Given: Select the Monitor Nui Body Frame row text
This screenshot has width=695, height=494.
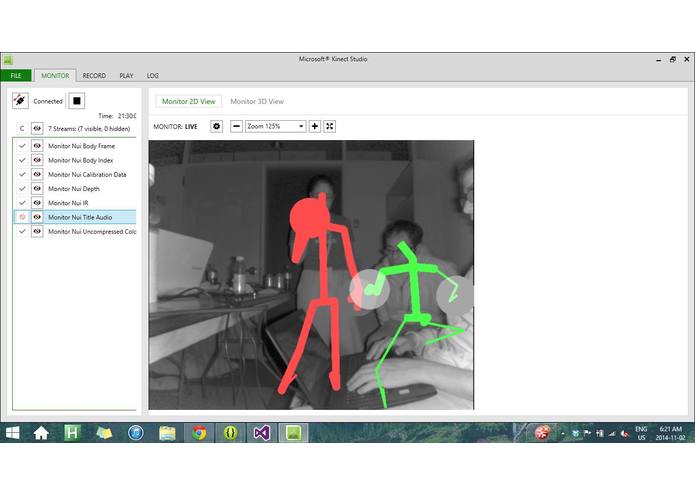Looking at the screenshot, I should click(x=82, y=146).
